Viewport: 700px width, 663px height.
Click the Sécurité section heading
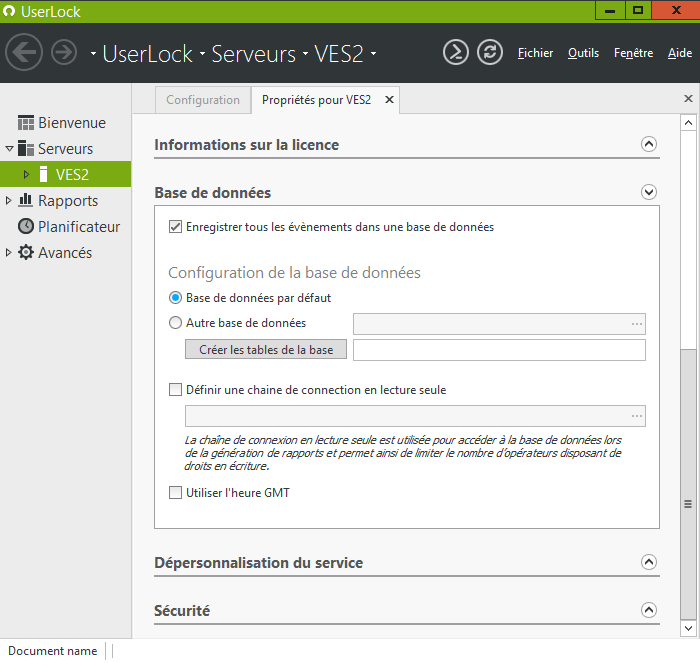pyautogui.click(x=182, y=610)
